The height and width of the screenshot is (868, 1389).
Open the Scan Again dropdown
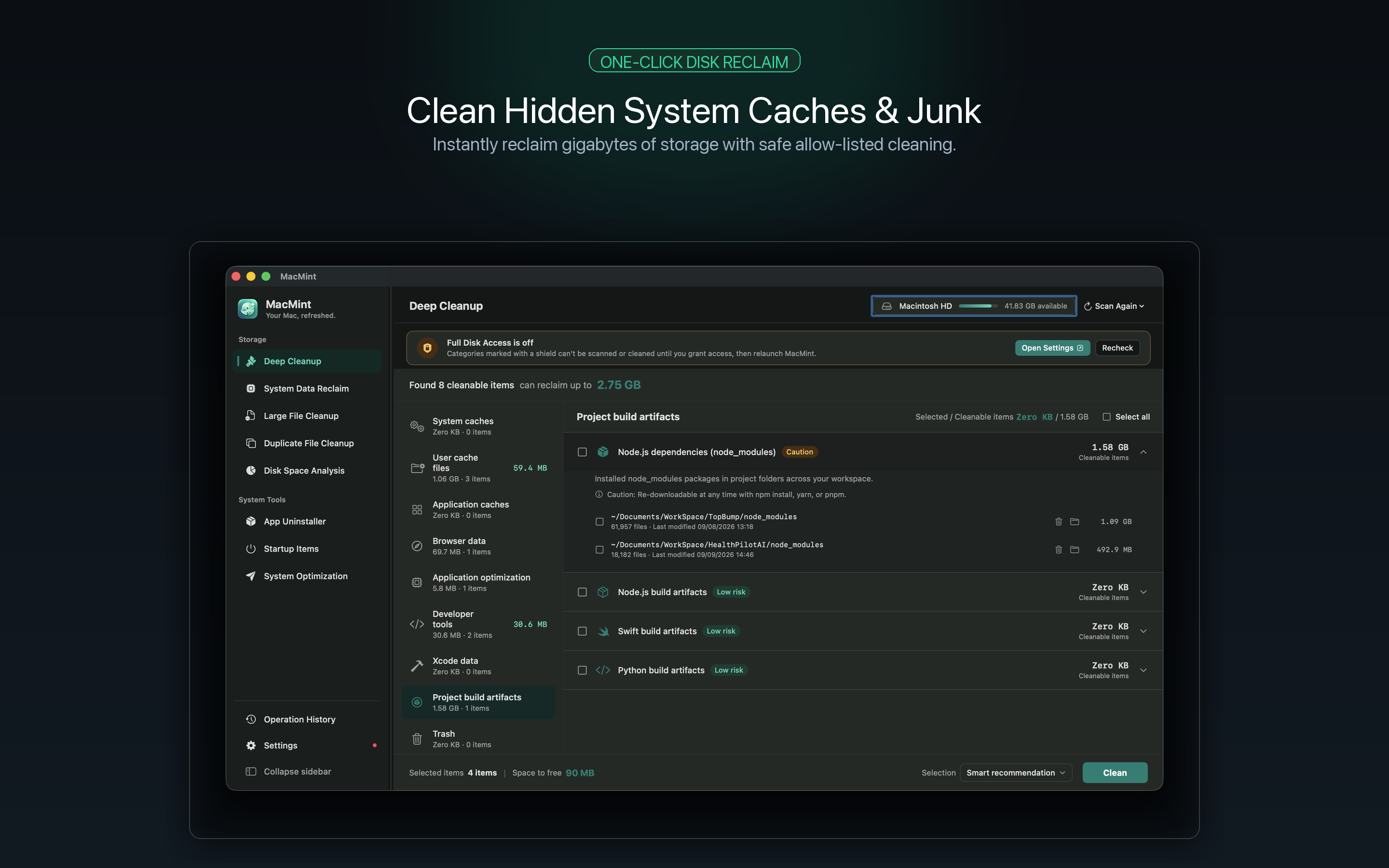pyautogui.click(x=1114, y=306)
